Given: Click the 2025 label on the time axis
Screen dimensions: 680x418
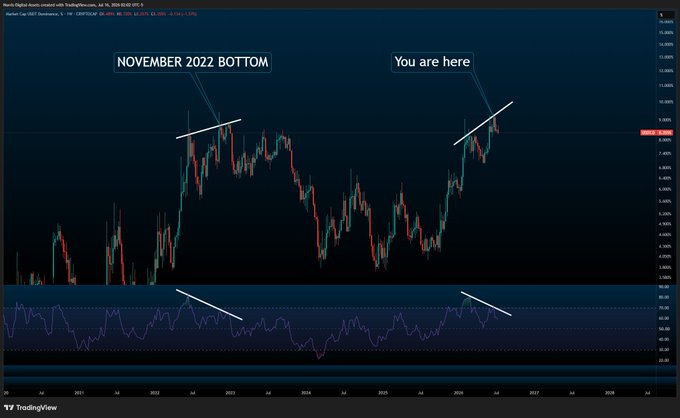Looking at the screenshot, I should point(382,393).
